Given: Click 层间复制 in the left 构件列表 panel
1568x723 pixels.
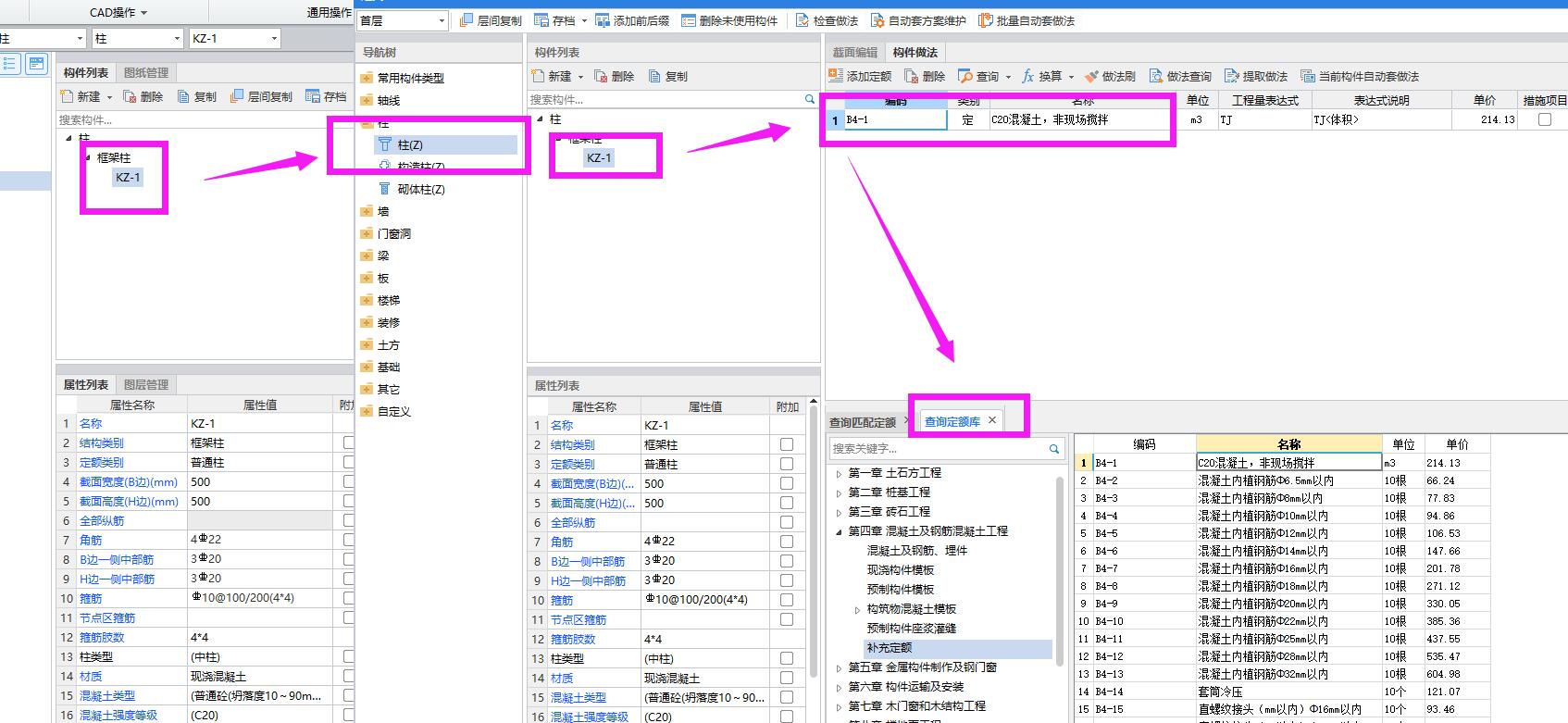Looking at the screenshot, I should click(261, 96).
